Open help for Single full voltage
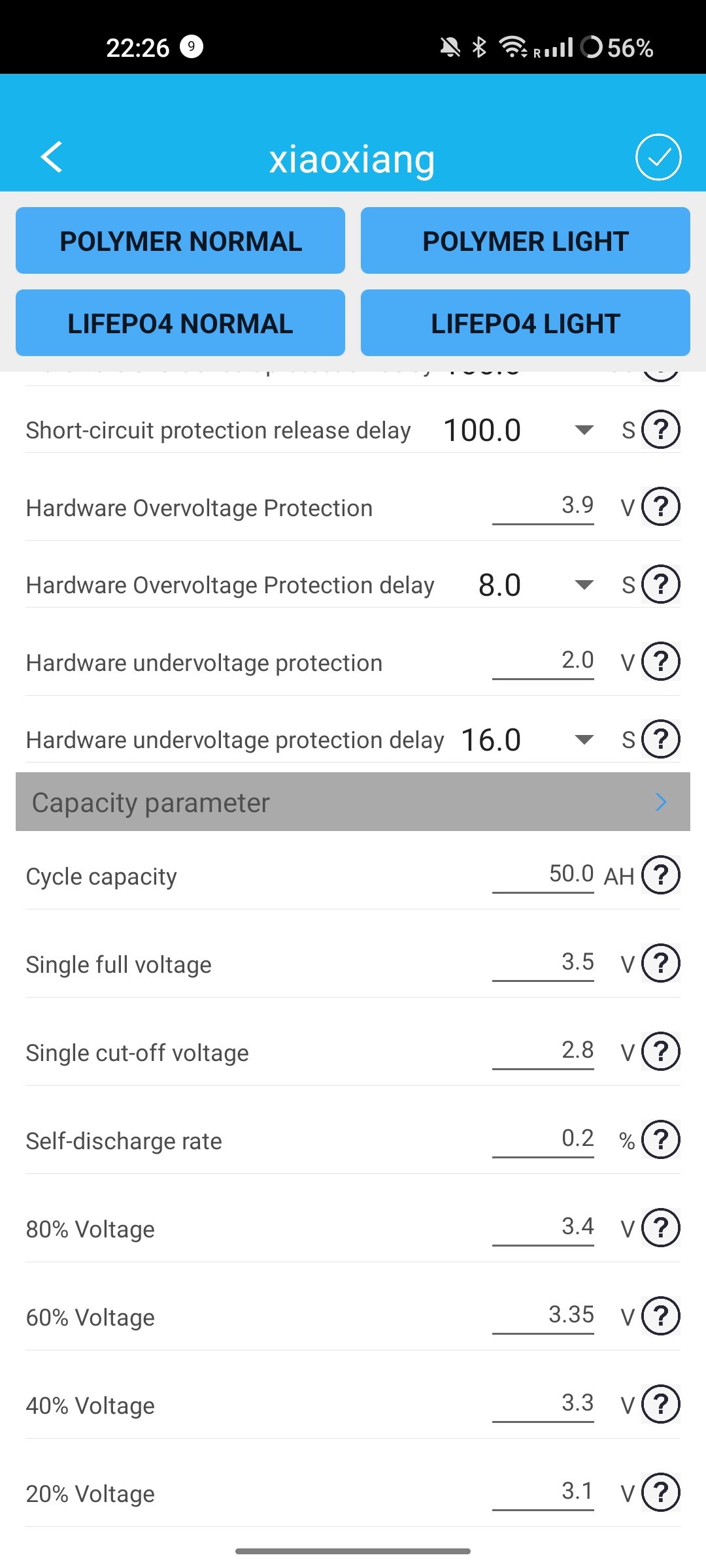 (x=660, y=963)
